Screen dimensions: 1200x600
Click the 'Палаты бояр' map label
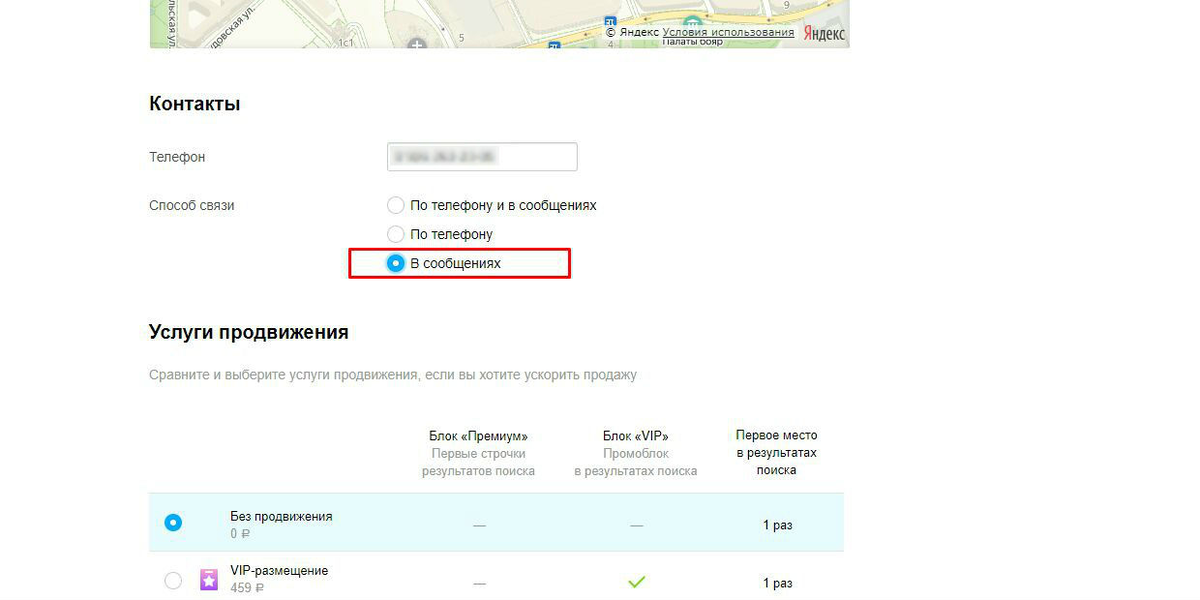(695, 42)
